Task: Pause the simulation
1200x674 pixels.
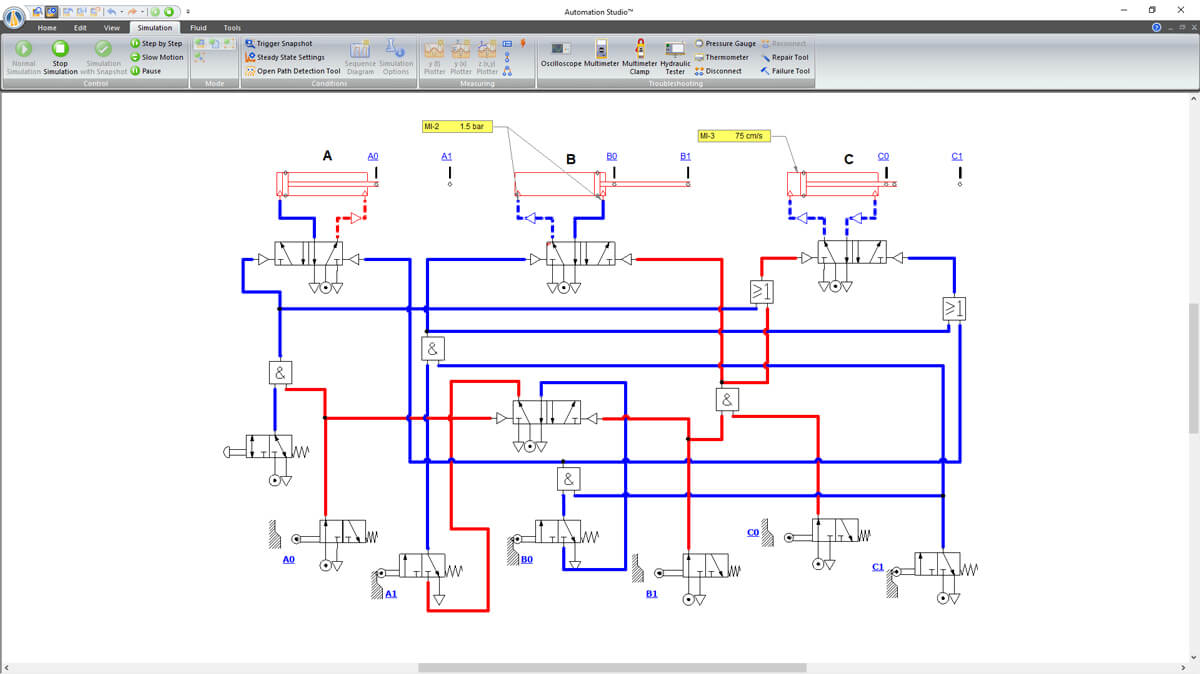Action: (146, 71)
